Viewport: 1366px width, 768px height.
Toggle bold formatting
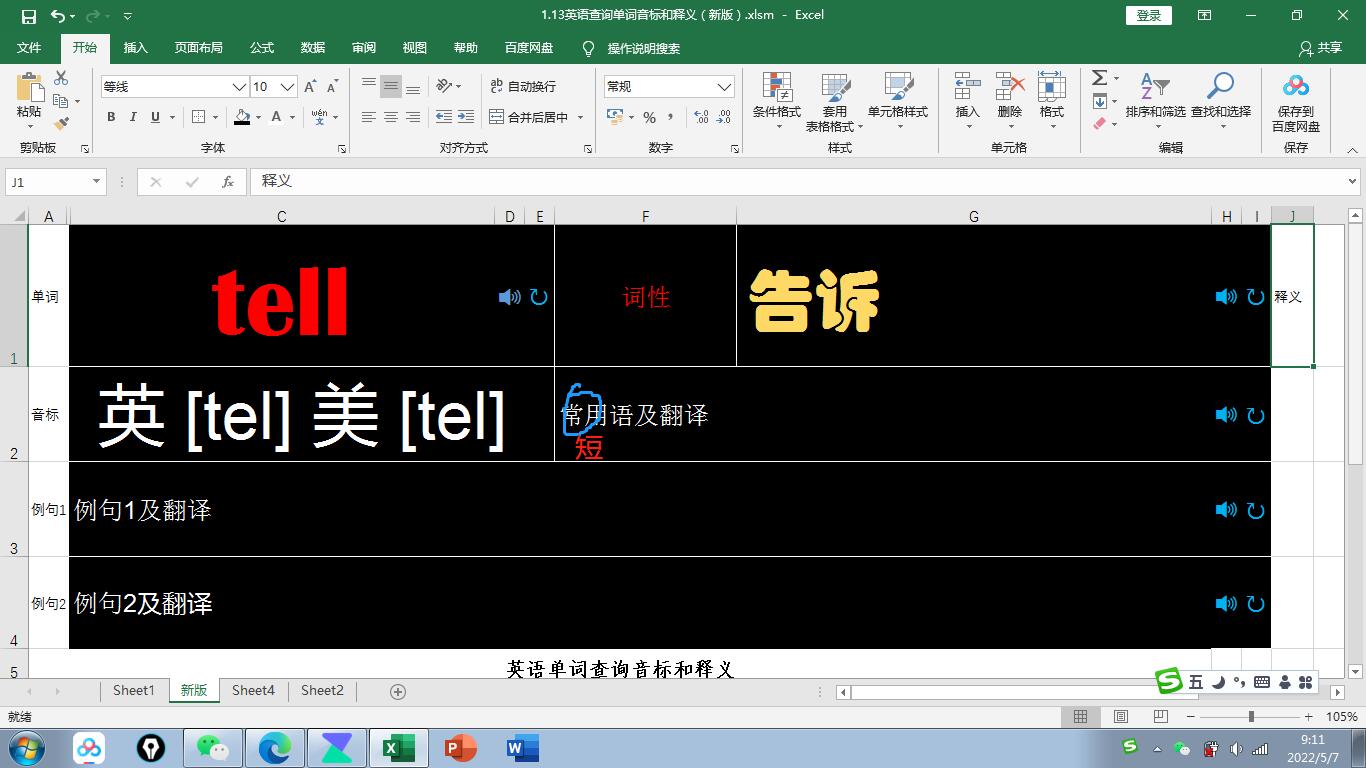point(111,117)
